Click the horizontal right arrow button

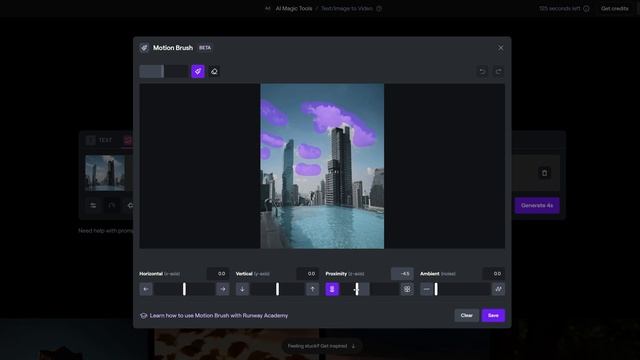[x=223, y=289]
